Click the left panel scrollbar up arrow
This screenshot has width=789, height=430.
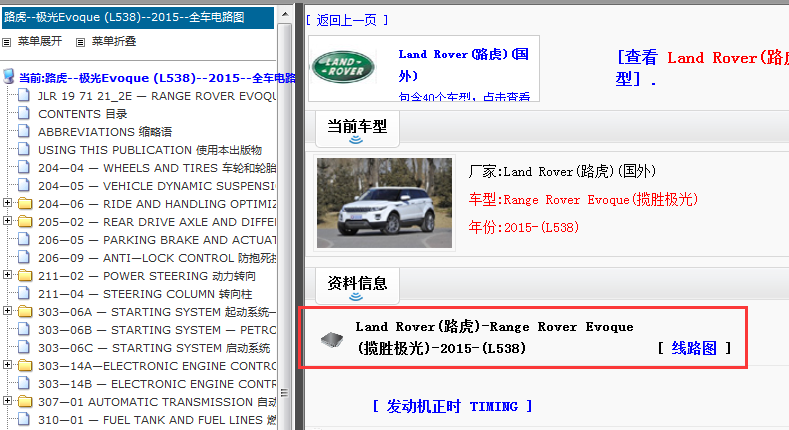(x=285, y=14)
